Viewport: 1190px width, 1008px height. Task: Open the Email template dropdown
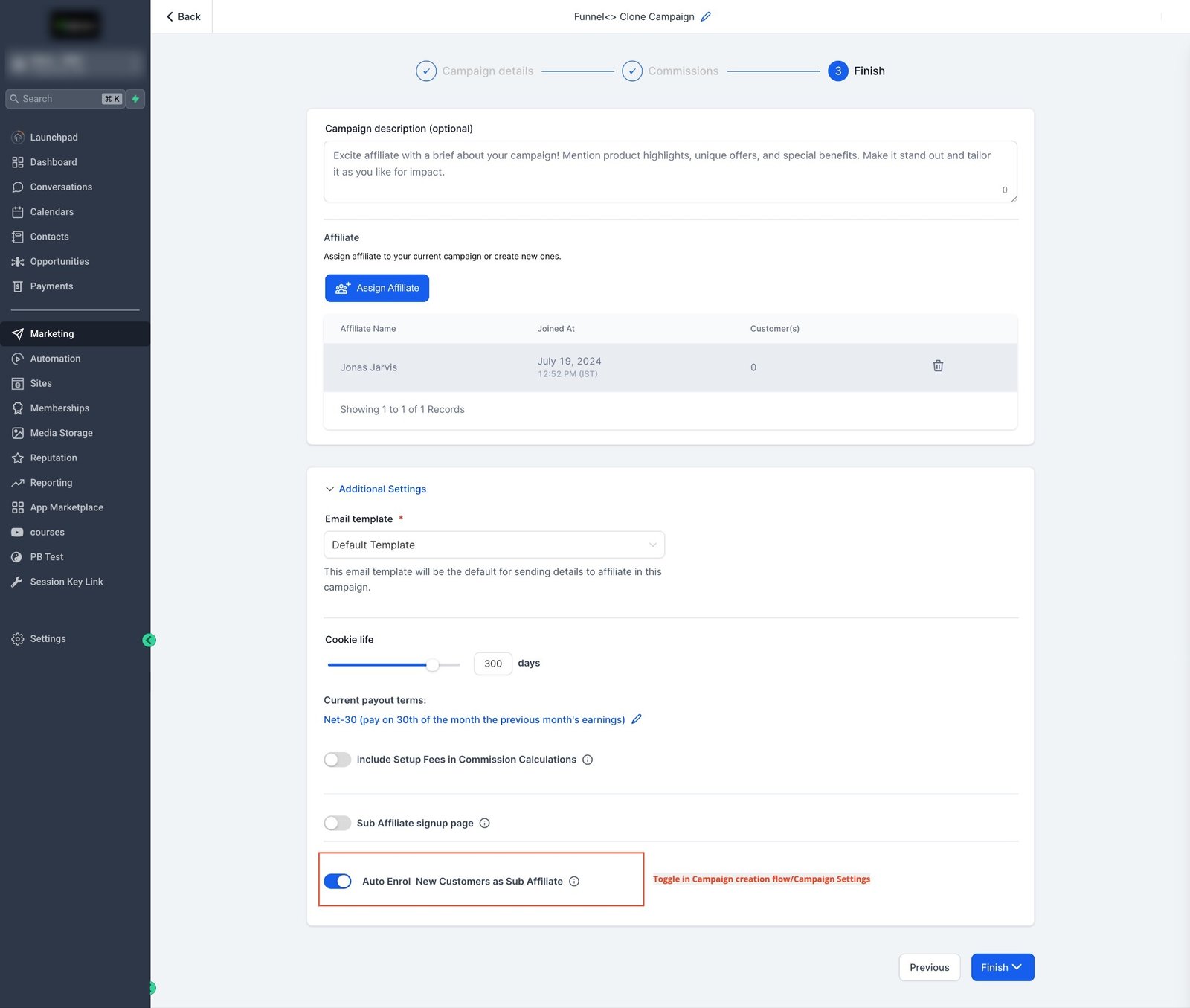click(494, 545)
